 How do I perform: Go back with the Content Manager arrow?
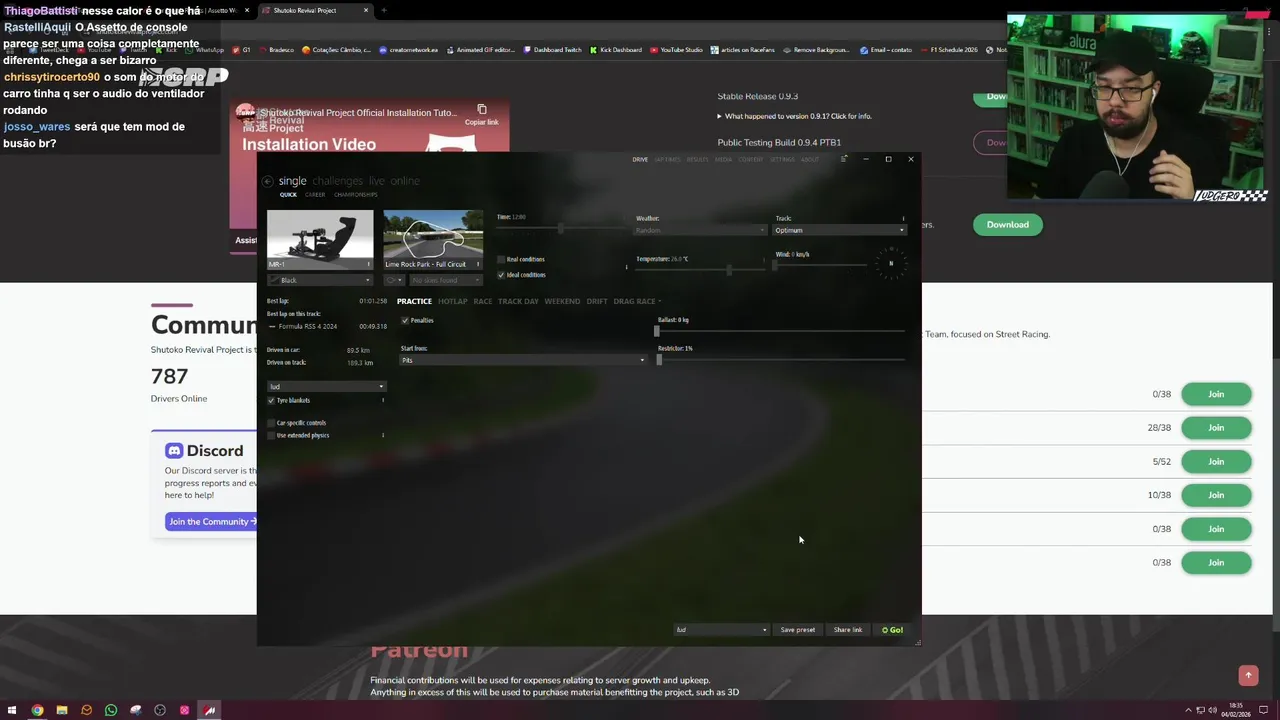(x=267, y=181)
